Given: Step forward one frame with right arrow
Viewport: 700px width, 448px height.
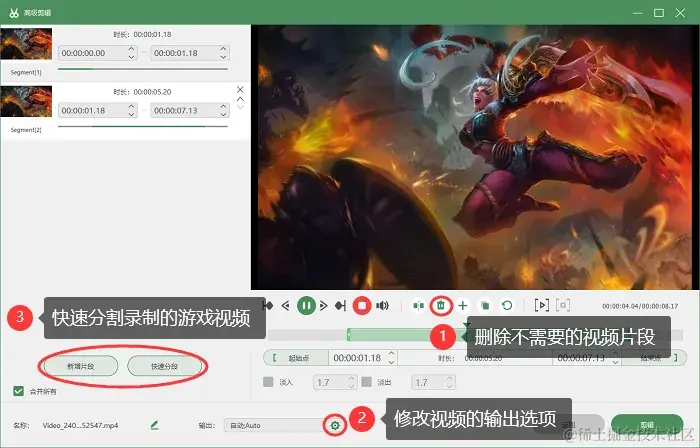Looking at the screenshot, I should tap(324, 306).
